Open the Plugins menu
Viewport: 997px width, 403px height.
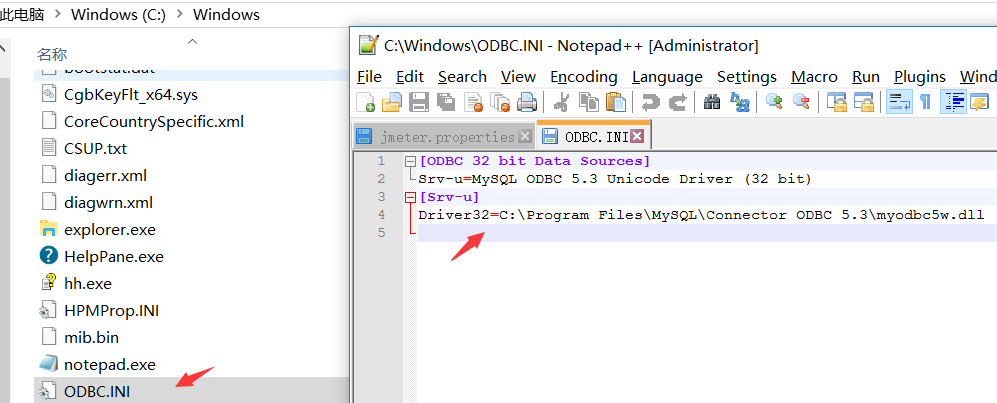click(920, 77)
